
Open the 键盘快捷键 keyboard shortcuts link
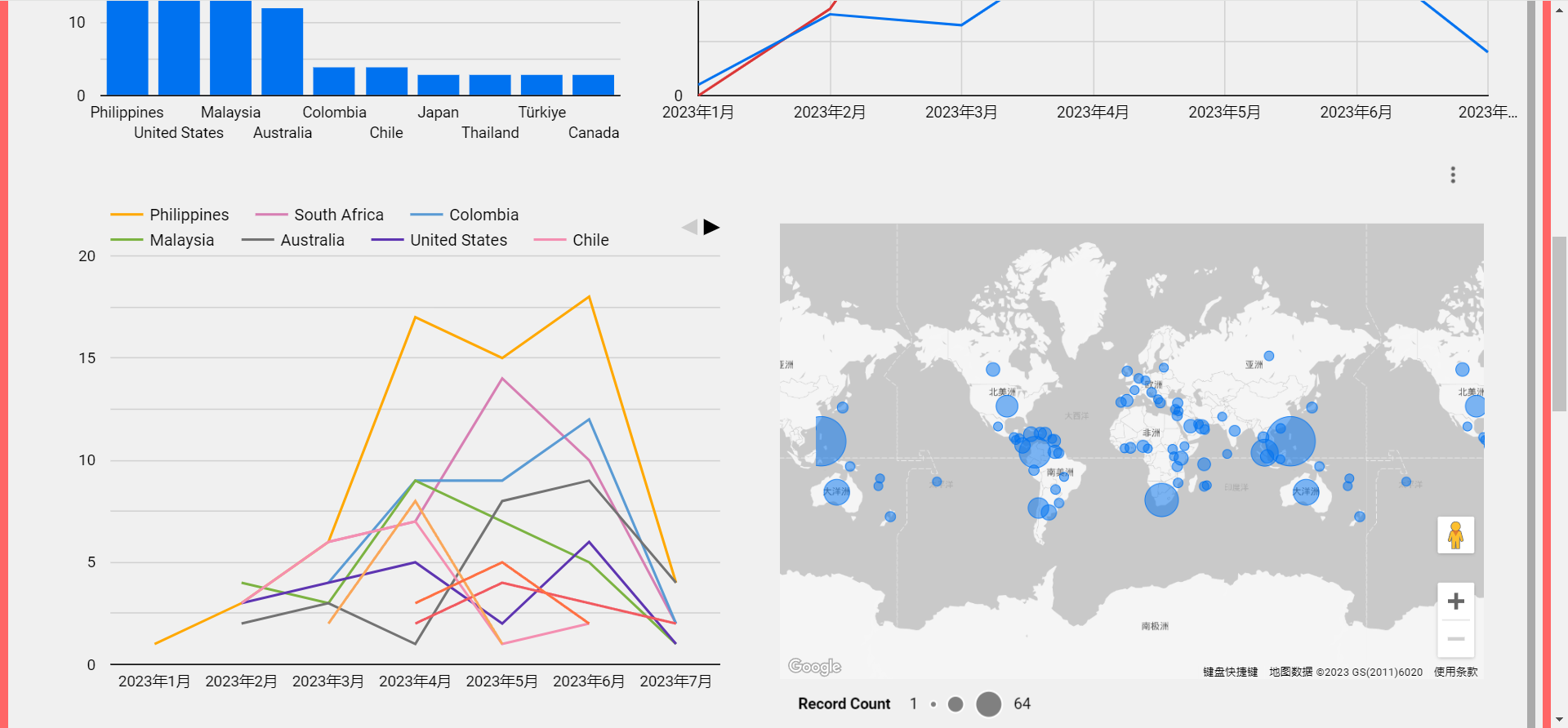point(1230,672)
